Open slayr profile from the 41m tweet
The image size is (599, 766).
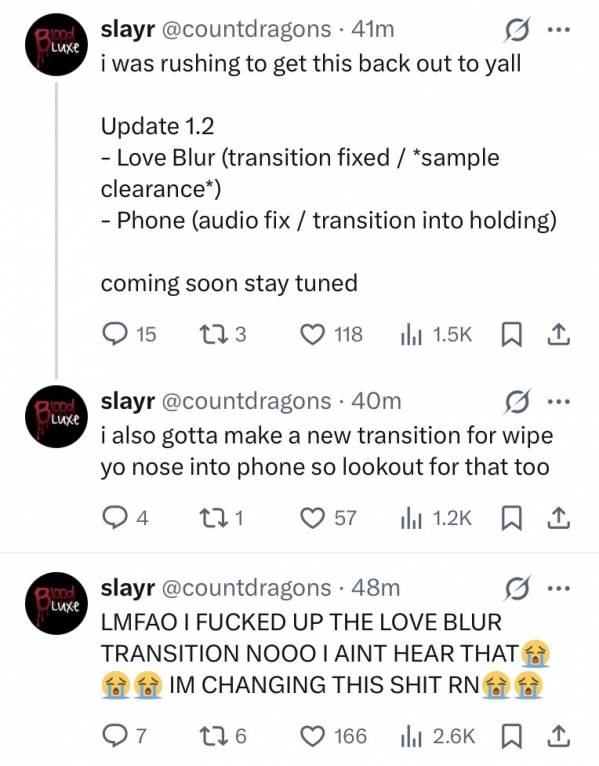(128, 29)
